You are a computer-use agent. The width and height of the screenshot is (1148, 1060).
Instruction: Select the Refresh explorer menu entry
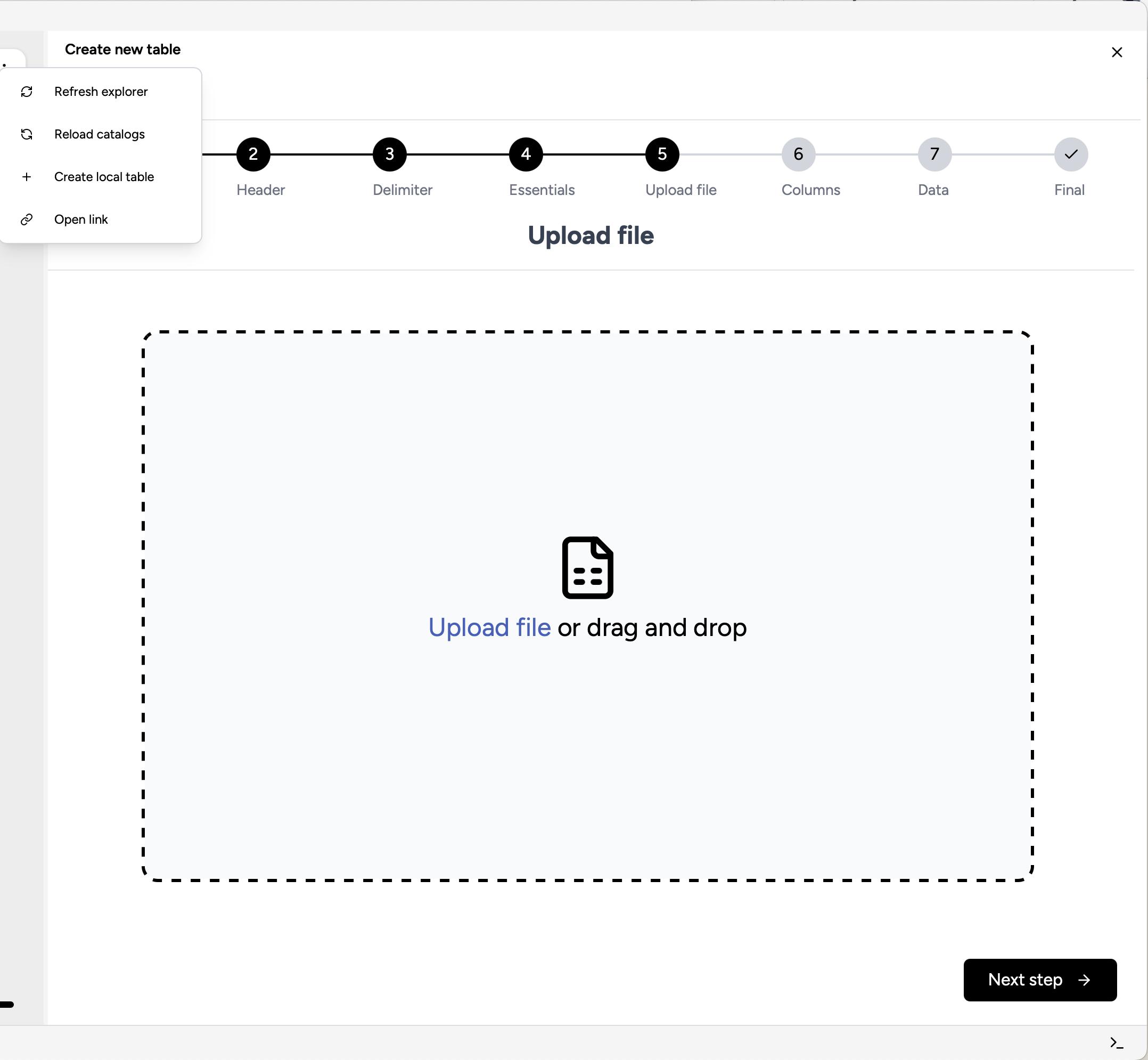tap(101, 92)
